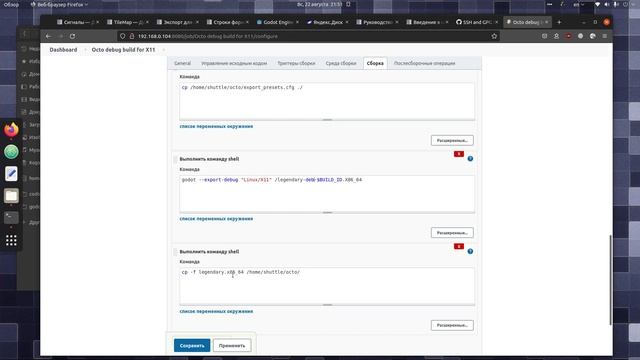Expand dropdown arrow after Octo debug breadcrumb
Viewport: 640px width, 360px height.
tap(163, 50)
